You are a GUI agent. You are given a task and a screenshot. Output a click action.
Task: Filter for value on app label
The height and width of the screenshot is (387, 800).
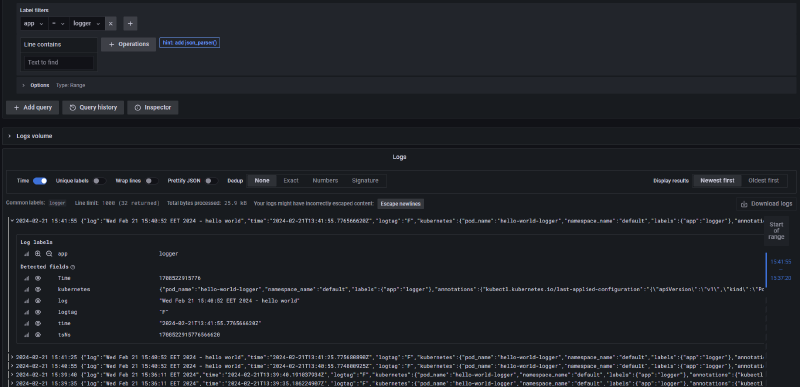coord(38,253)
